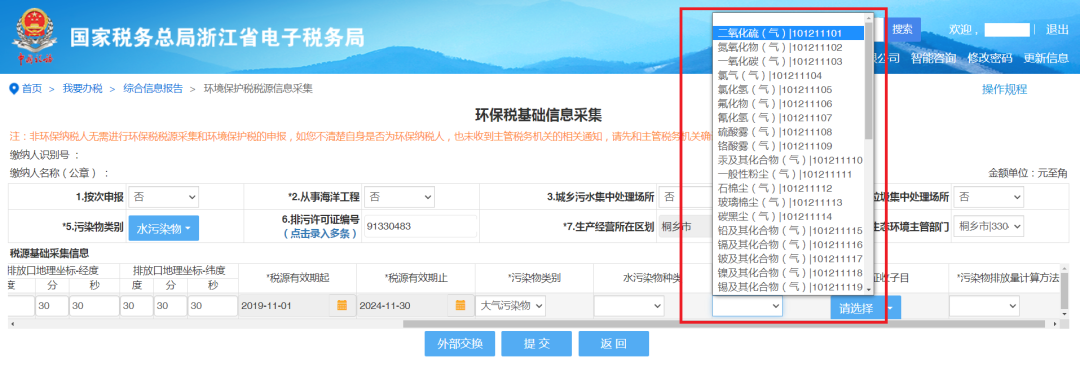The height and width of the screenshot is (375, 1080).
Task: Choose 铬酸雾（气）|101211109 from list
Action: pos(788,146)
